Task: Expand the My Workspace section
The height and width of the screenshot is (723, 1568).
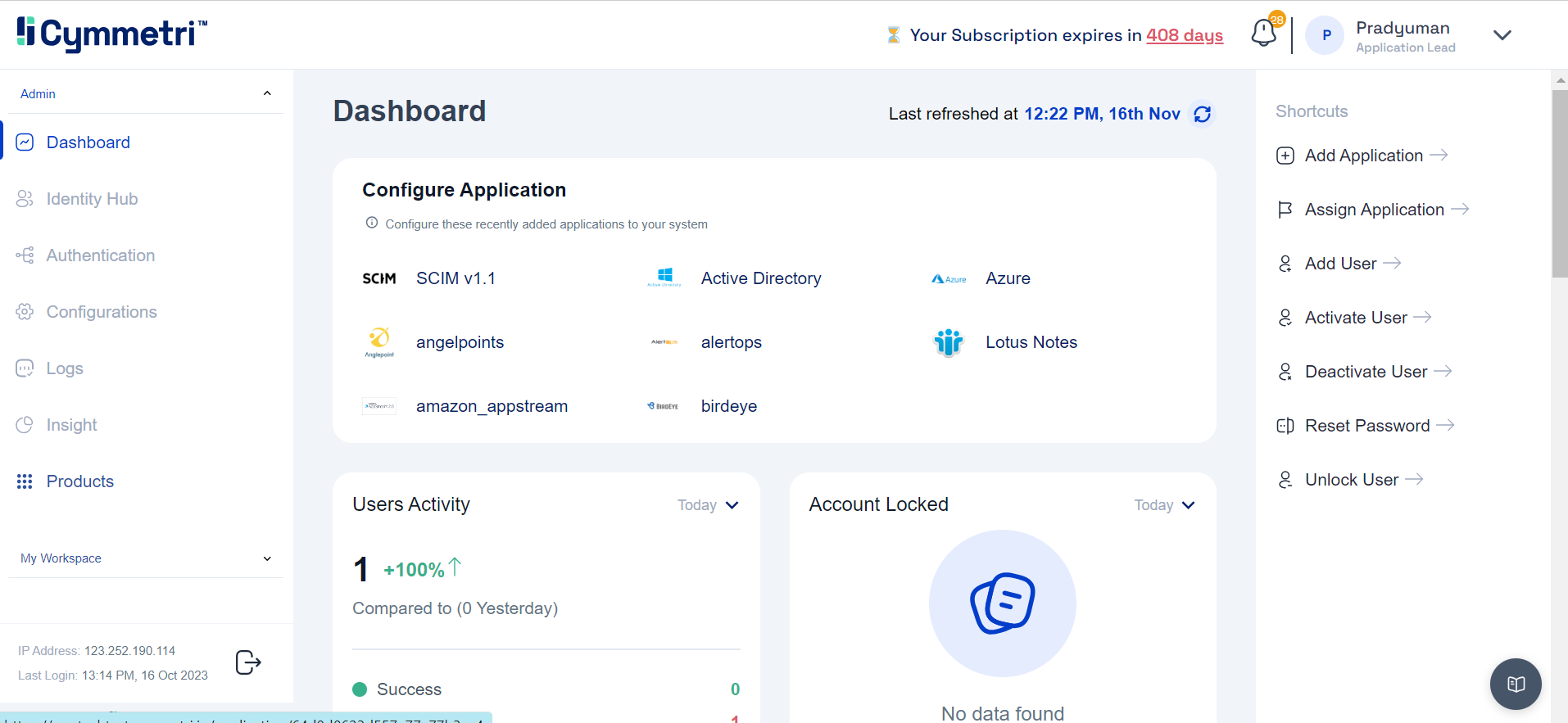Action: coord(267,558)
